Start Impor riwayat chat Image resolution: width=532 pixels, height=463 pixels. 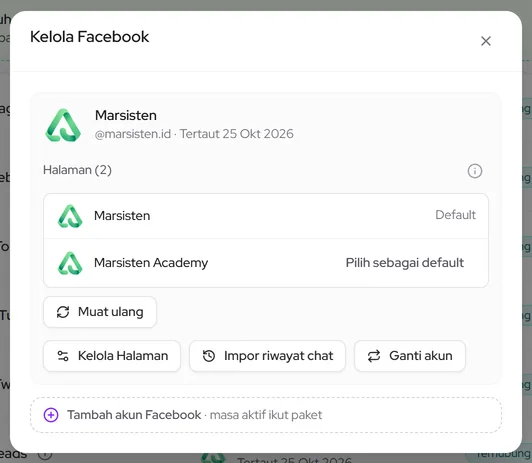(x=267, y=356)
